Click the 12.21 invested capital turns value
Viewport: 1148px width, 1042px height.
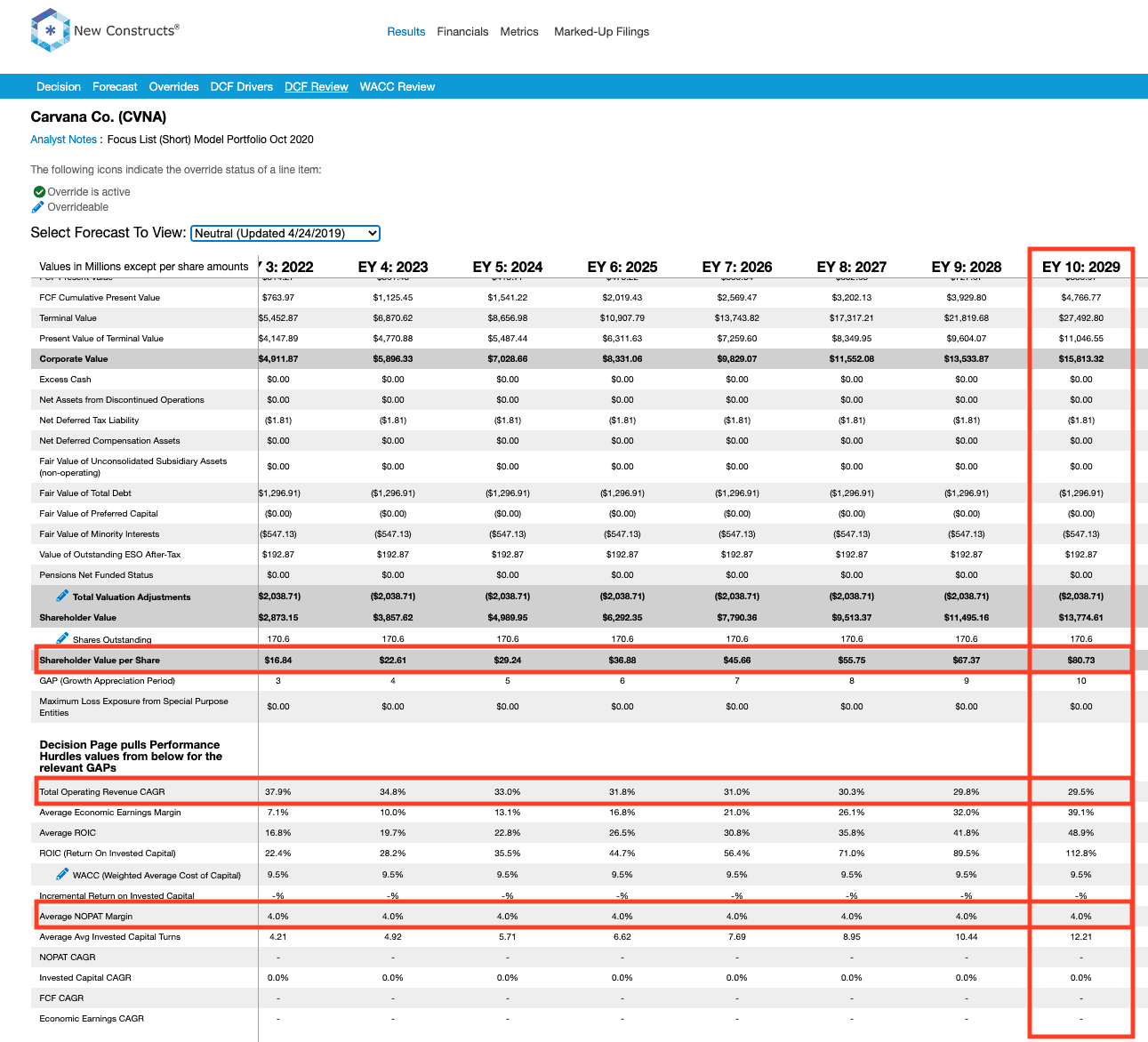1081,937
